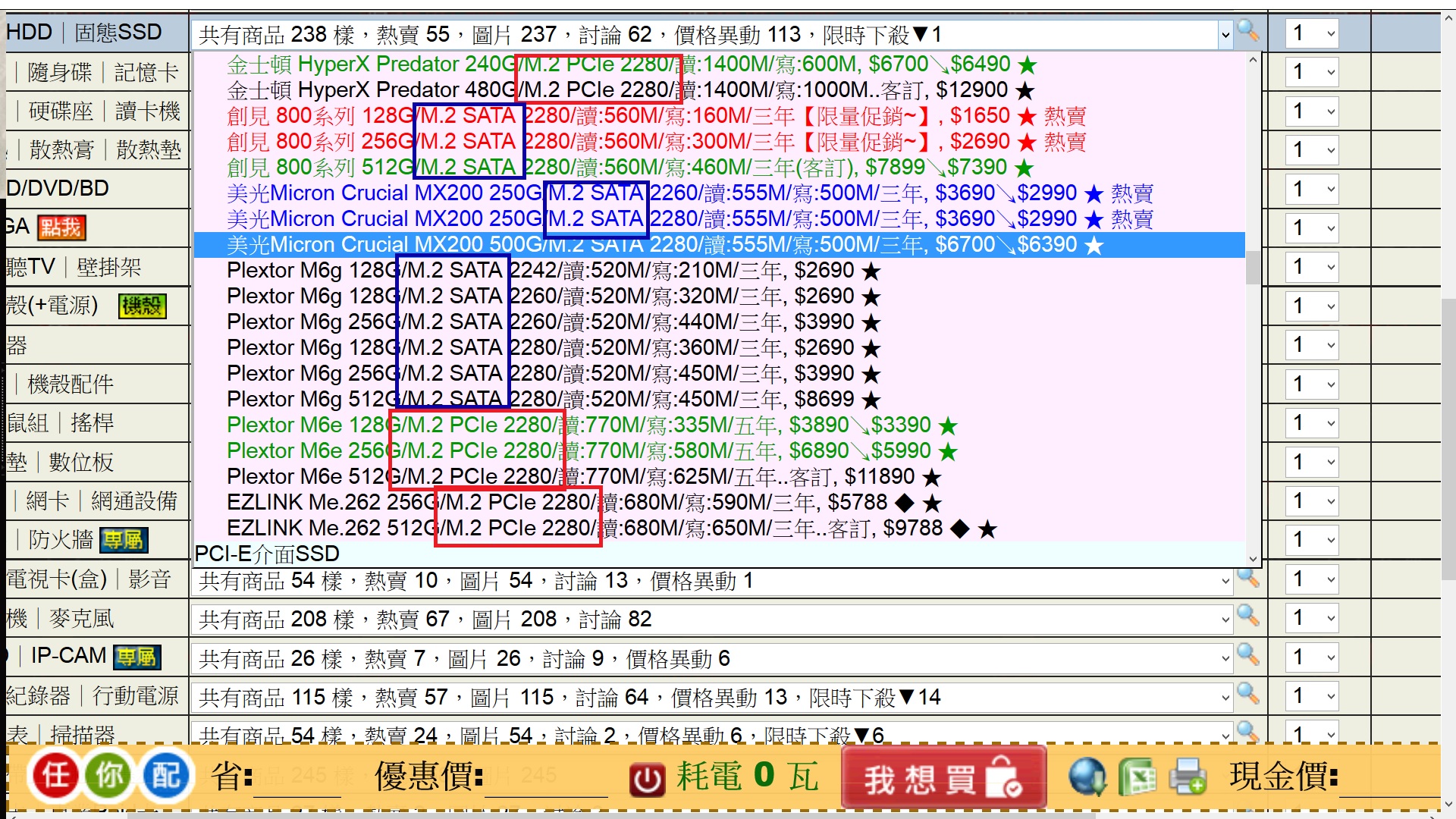Click the red 任 circle icon
This screenshot has width=1456, height=819.
tap(55, 777)
